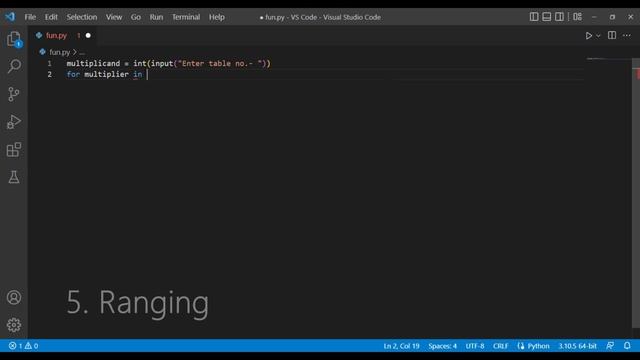The image size is (640, 360).
Task: Click line number 2 in gutter
Action: pos(49,74)
